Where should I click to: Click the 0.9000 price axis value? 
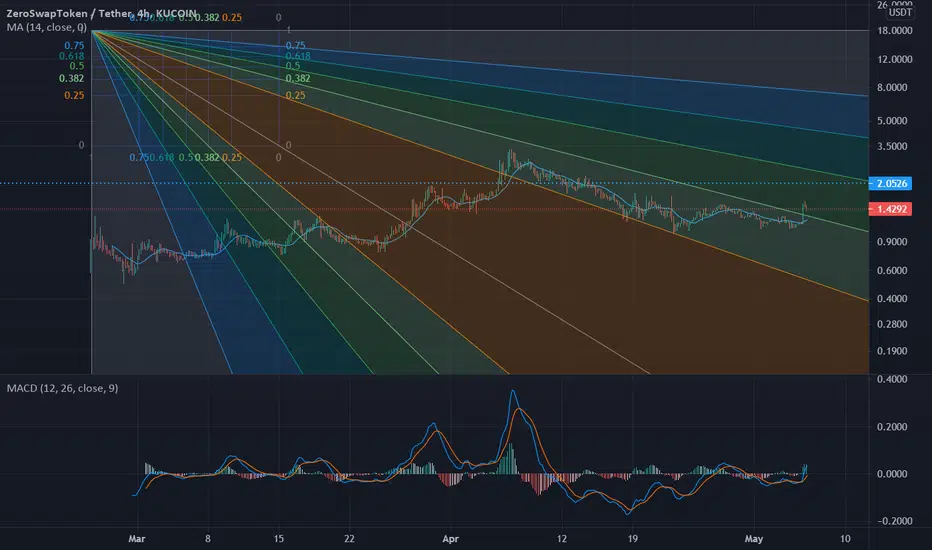[x=892, y=241]
